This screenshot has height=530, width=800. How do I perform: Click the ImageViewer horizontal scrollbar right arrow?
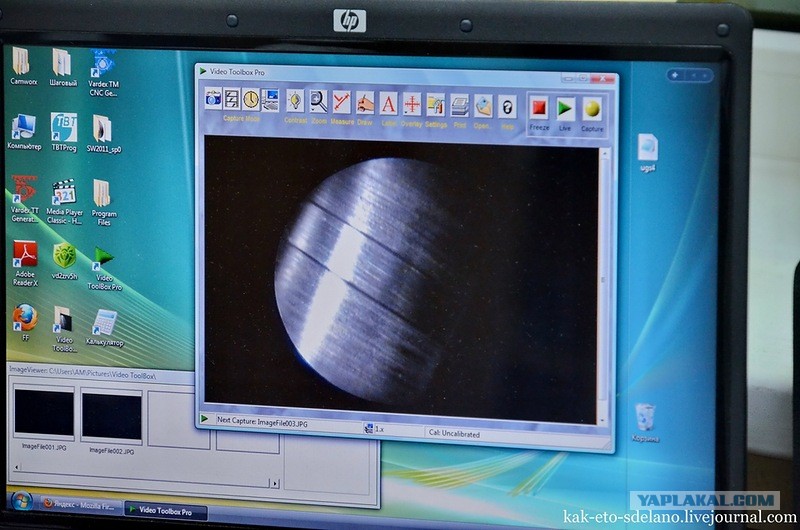tap(274, 482)
